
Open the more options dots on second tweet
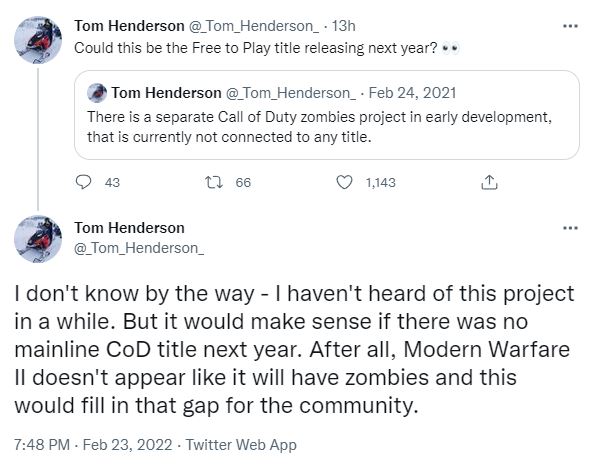[x=570, y=228]
